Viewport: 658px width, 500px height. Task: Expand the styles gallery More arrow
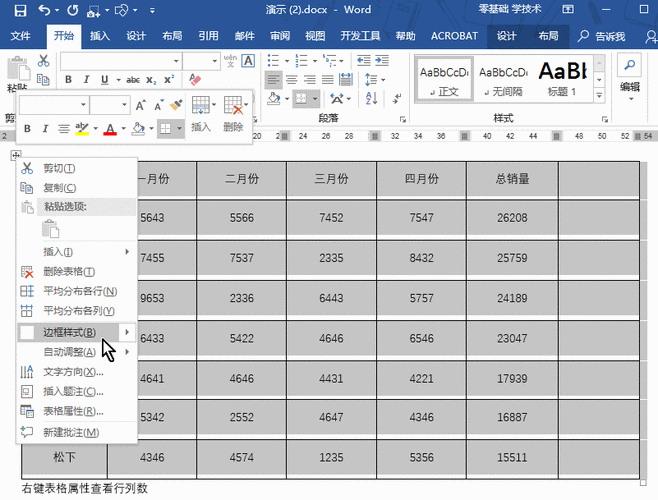pos(599,96)
